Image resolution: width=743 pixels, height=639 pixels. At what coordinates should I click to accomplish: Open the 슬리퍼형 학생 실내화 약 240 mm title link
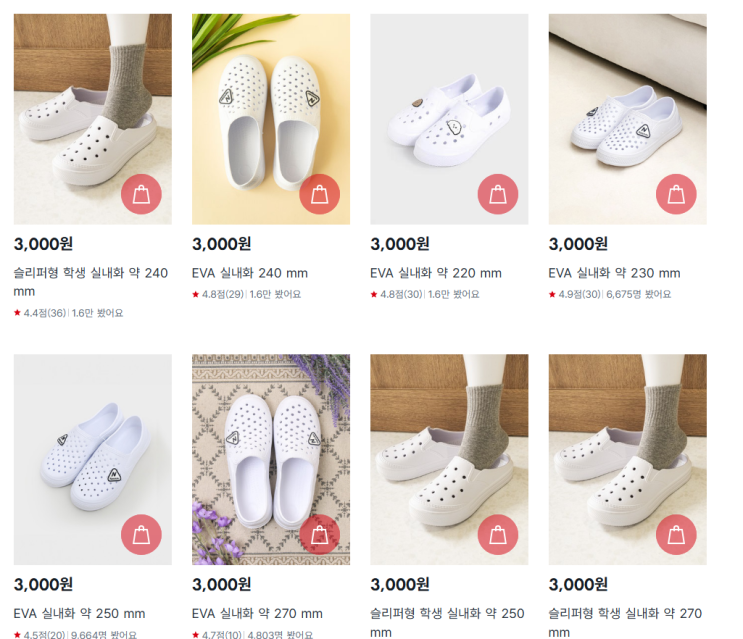pyautogui.click(x=91, y=282)
